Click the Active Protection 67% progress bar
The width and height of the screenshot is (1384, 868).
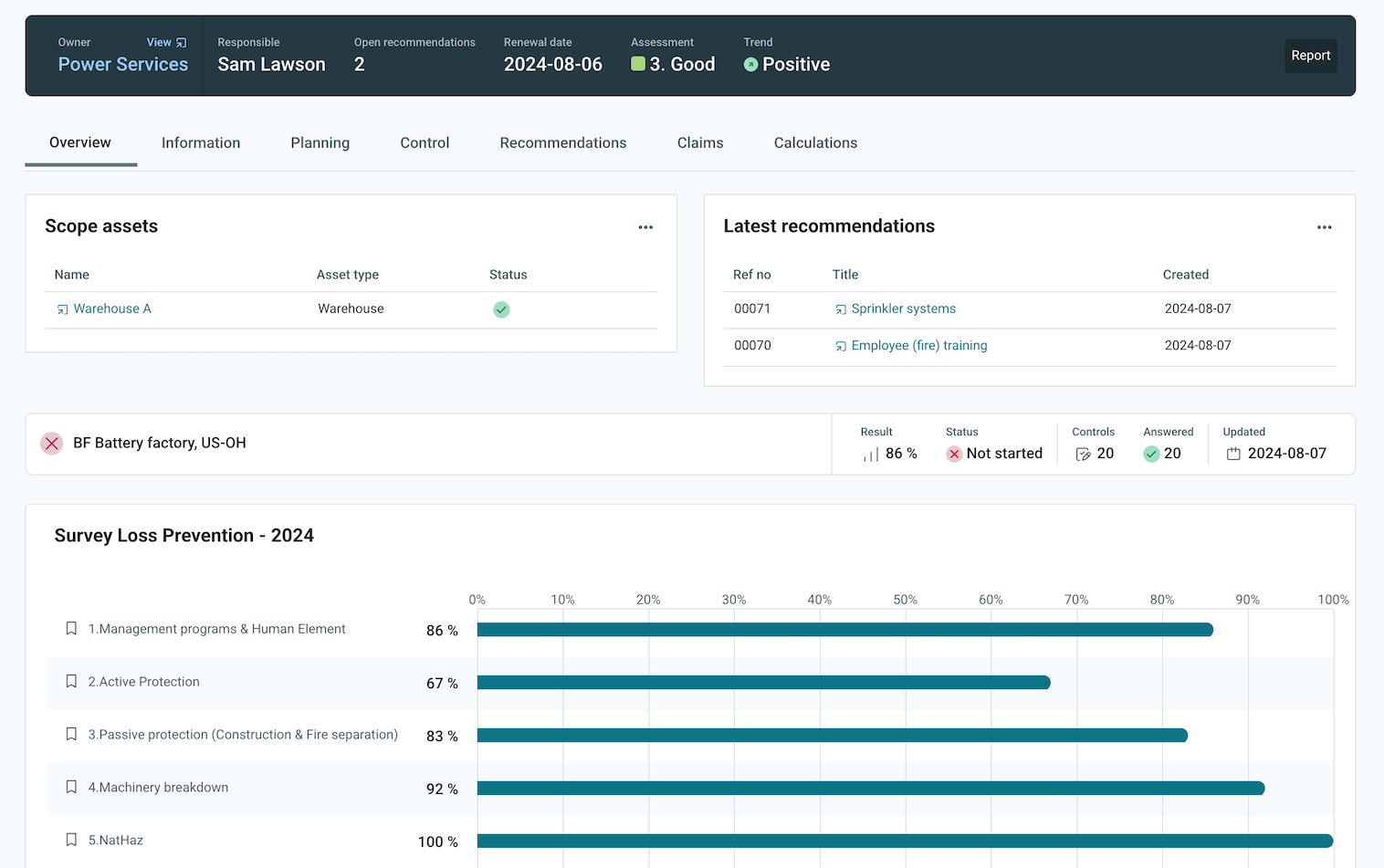point(763,683)
